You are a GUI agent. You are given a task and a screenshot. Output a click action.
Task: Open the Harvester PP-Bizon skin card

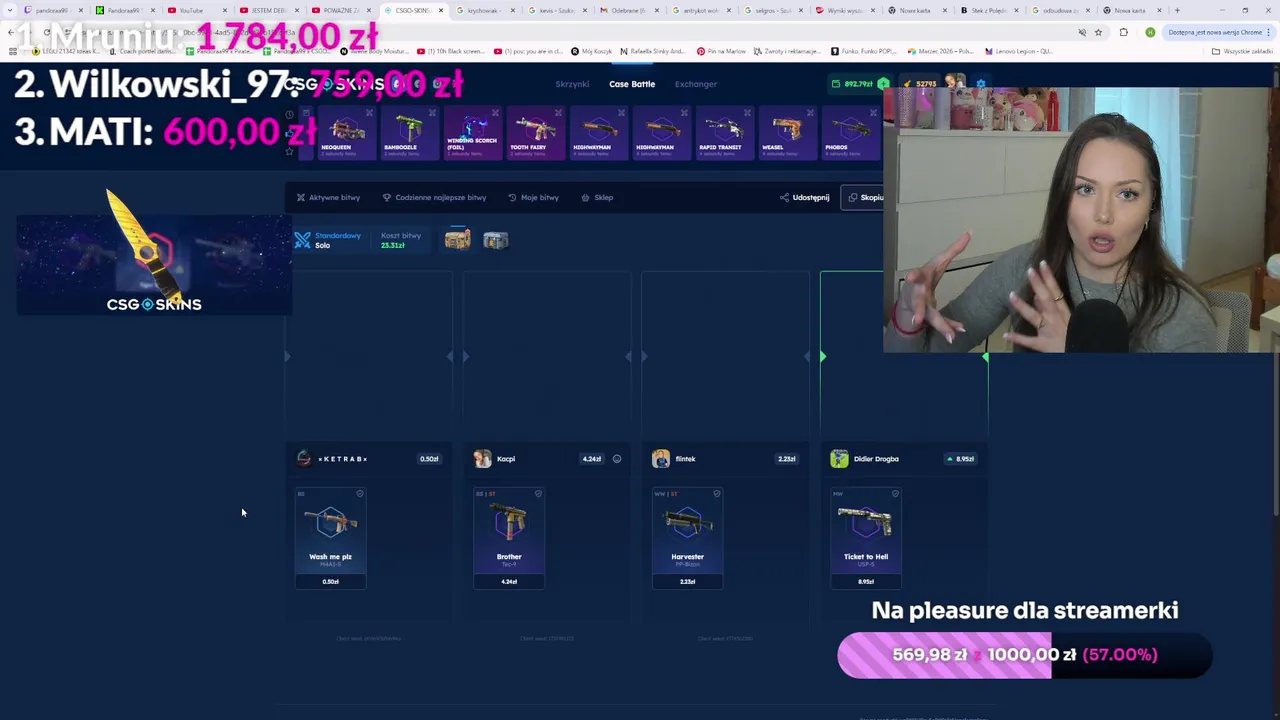coord(687,538)
